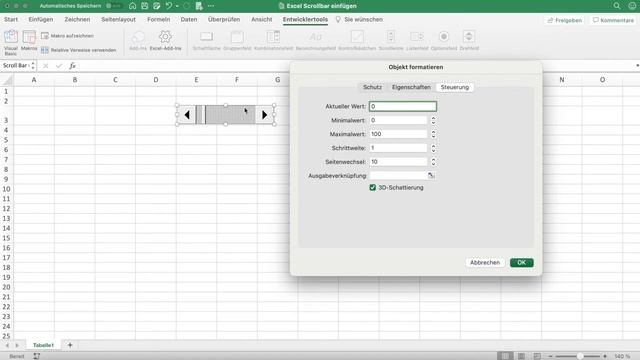
Task: Toggle Relative Verweise verwenden
Action: click(78, 50)
